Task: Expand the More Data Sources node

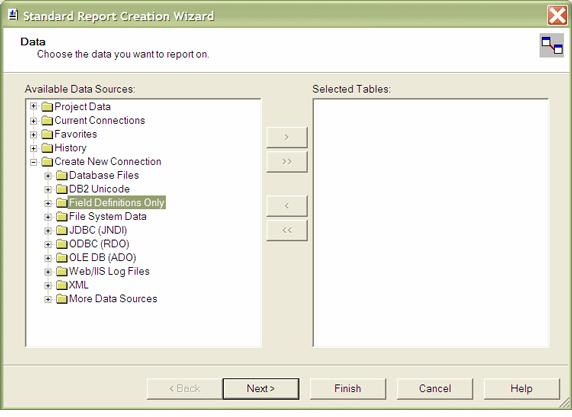Action: click(x=48, y=300)
